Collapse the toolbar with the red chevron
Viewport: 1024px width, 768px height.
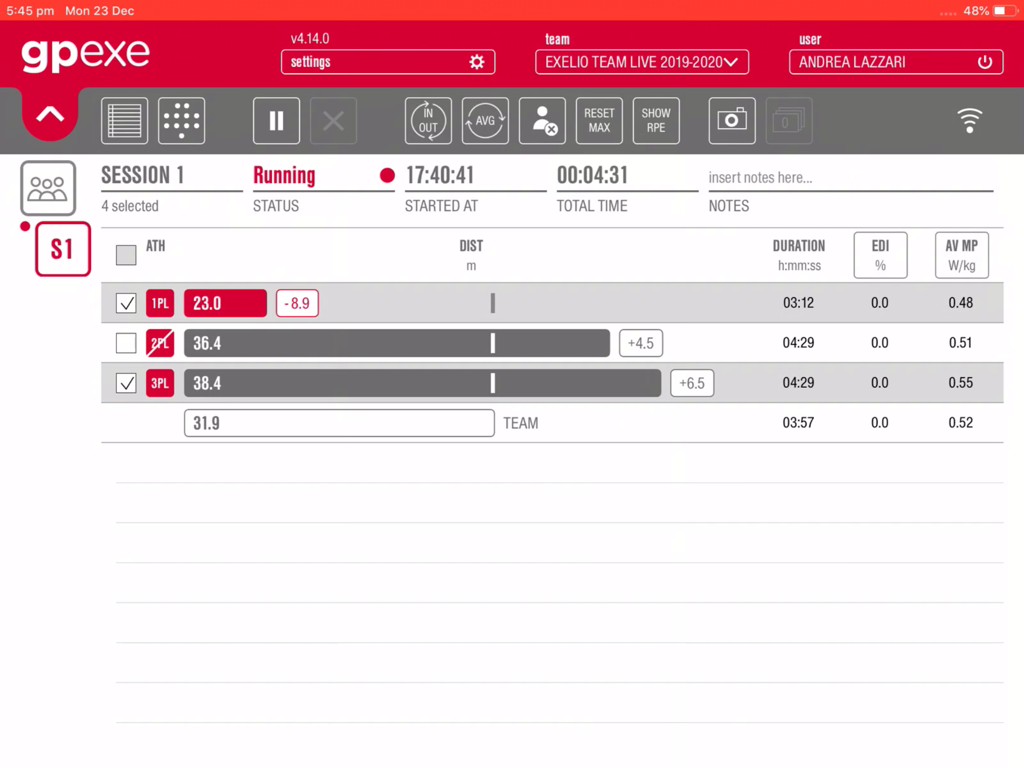point(49,113)
